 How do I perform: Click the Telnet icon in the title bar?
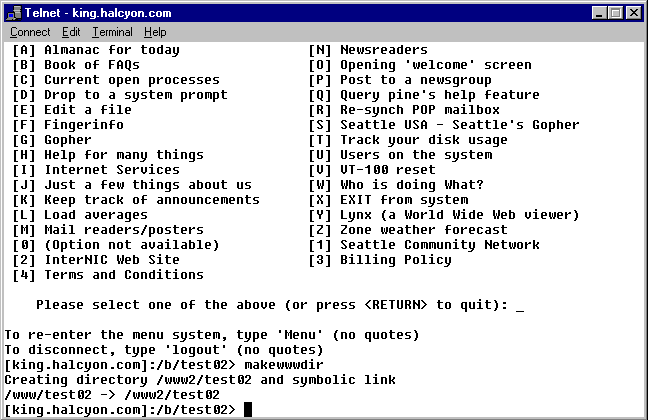(x=13, y=12)
